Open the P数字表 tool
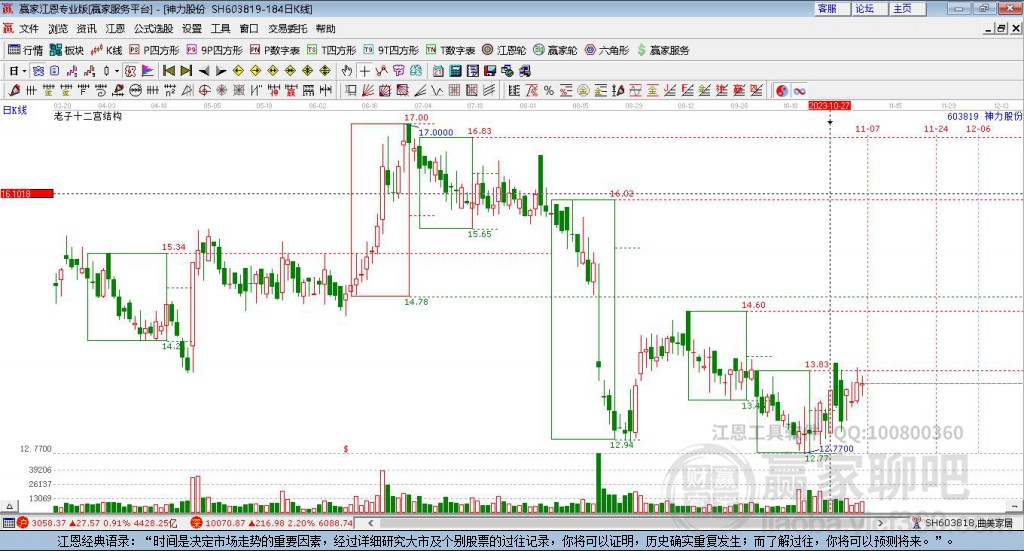Image resolution: width=1024 pixels, height=551 pixels. [x=275, y=50]
